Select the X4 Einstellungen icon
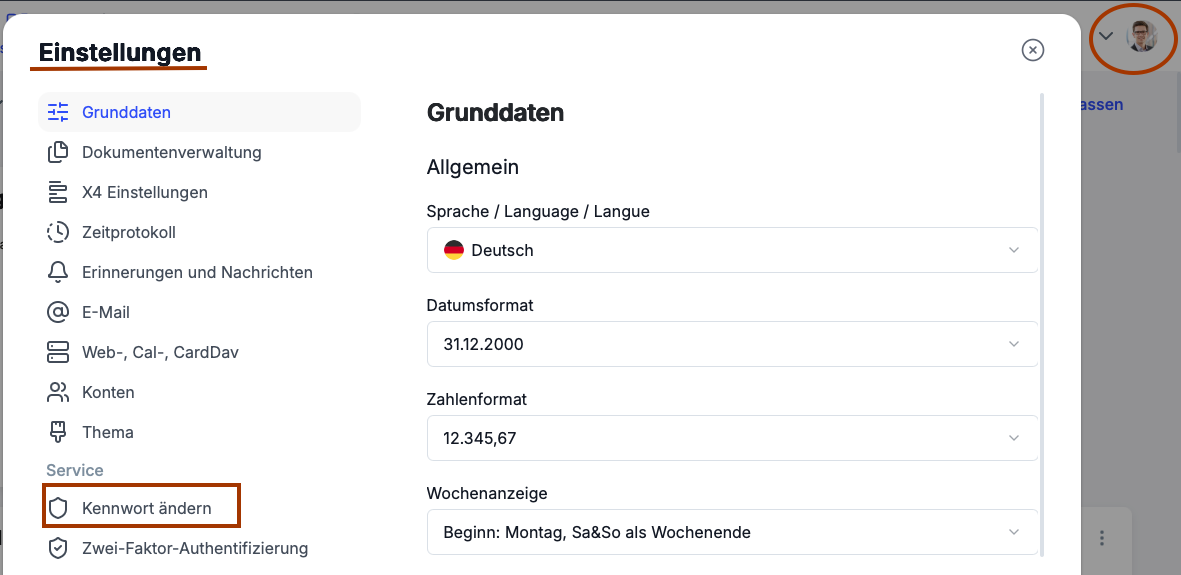The height and width of the screenshot is (575, 1181). (58, 192)
